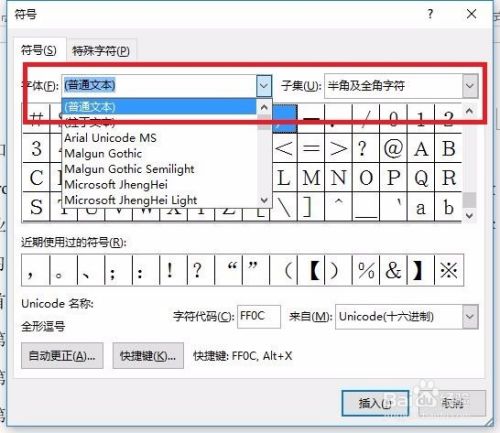This screenshot has width=500, height=433.
Task: Choose Arial Unicode MS in the font list
Action: [159, 138]
